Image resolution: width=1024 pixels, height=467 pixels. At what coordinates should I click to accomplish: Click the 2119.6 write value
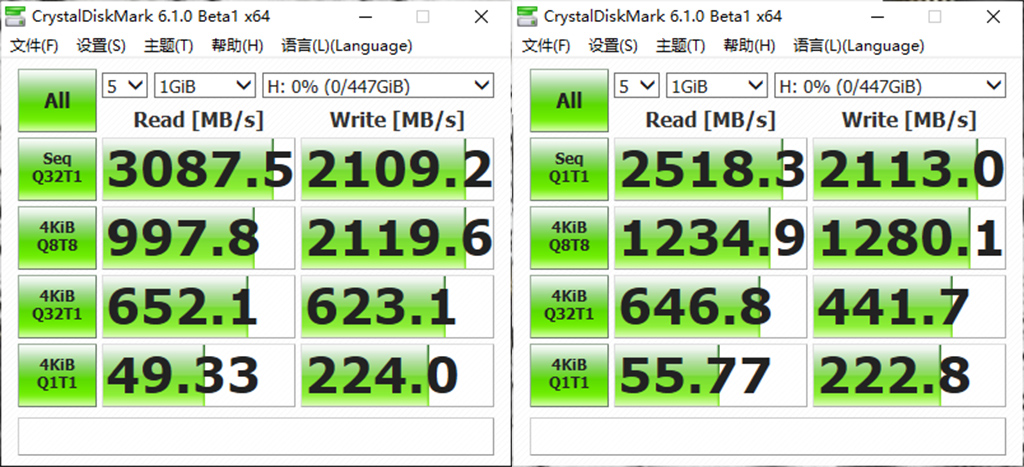pos(397,237)
